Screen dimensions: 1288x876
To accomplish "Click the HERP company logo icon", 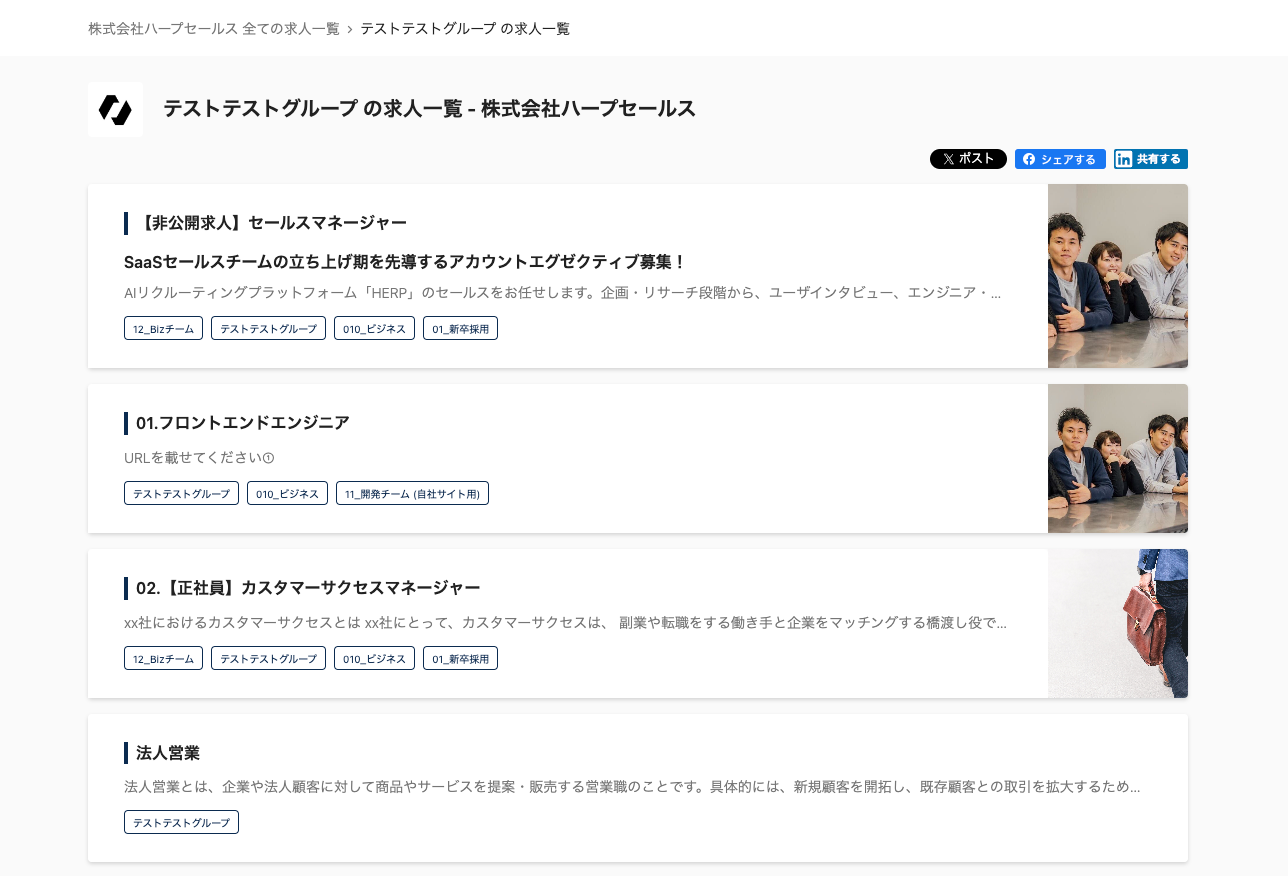I will tap(115, 109).
